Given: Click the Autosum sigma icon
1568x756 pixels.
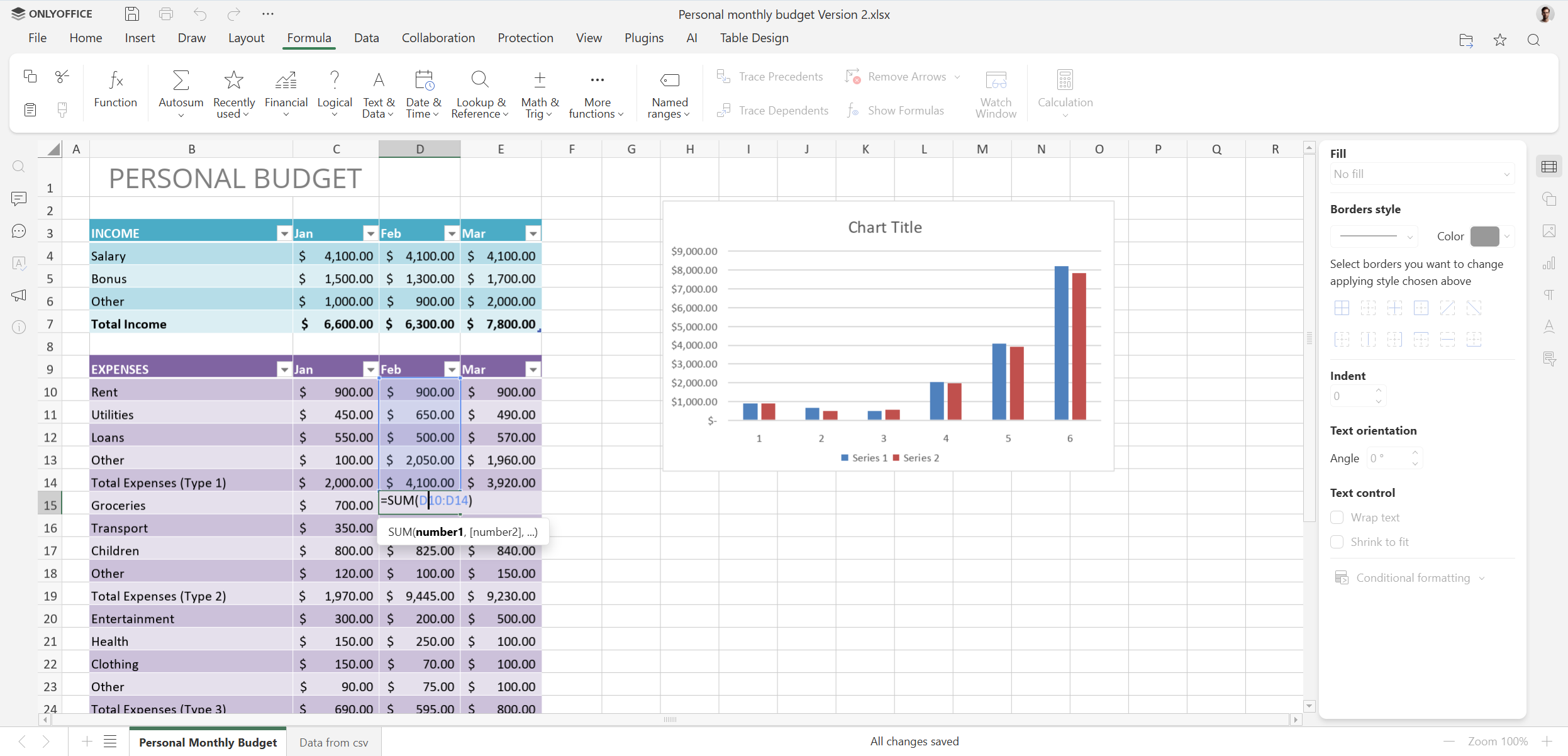Looking at the screenshot, I should pos(181,81).
